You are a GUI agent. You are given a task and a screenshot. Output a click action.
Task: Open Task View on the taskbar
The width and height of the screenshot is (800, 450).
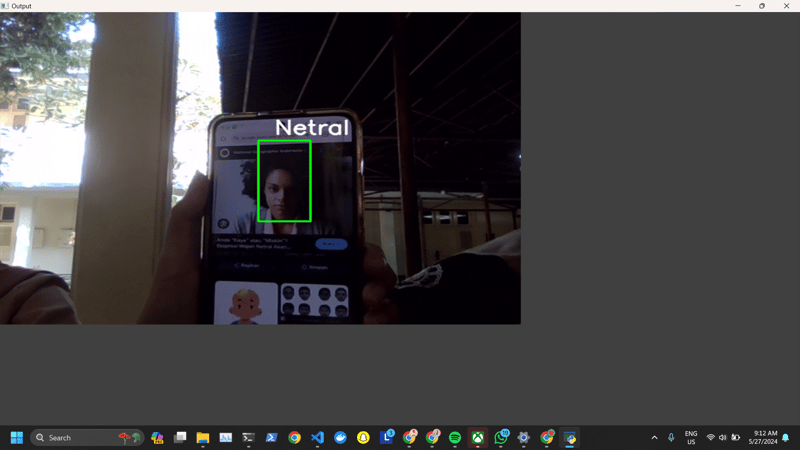180,438
